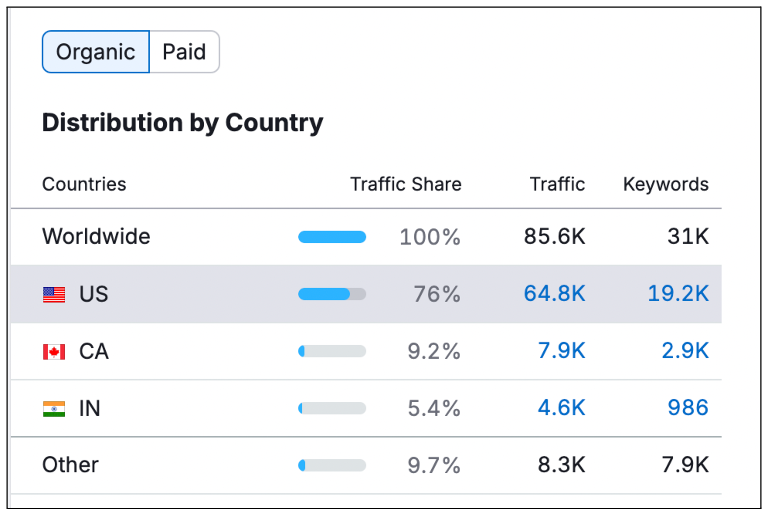Viewport: 769px width, 516px height.
Task: Click the US flag icon
Action: point(54,295)
